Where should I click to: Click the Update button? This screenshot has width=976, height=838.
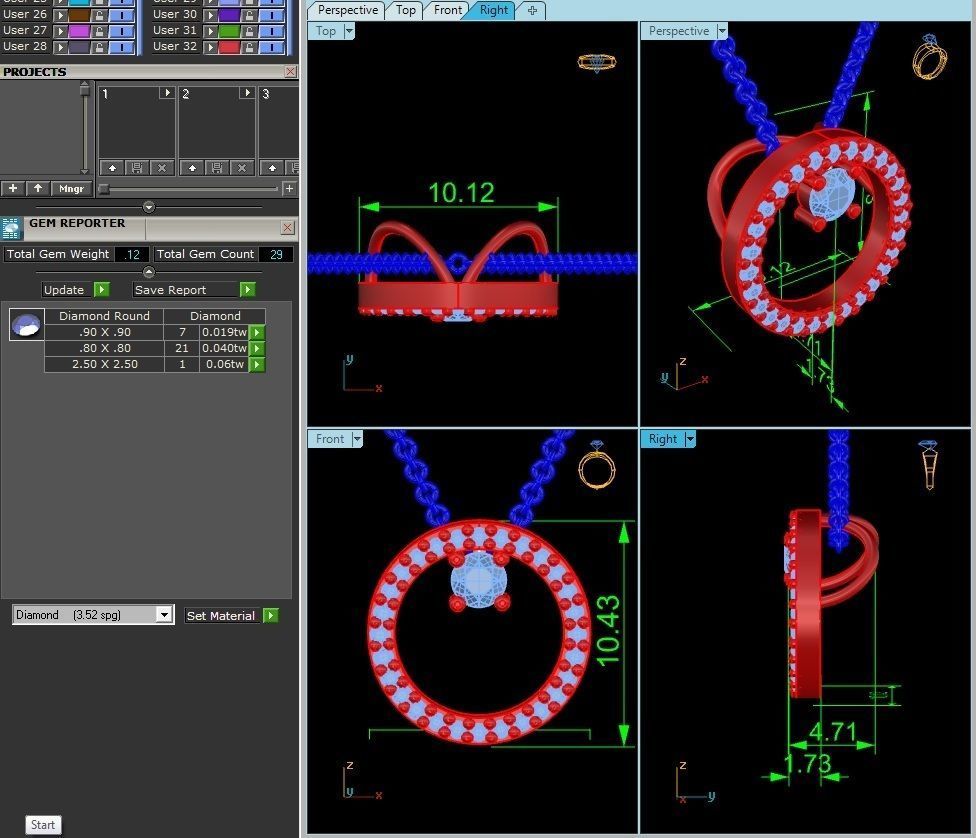pyautogui.click(x=67, y=290)
